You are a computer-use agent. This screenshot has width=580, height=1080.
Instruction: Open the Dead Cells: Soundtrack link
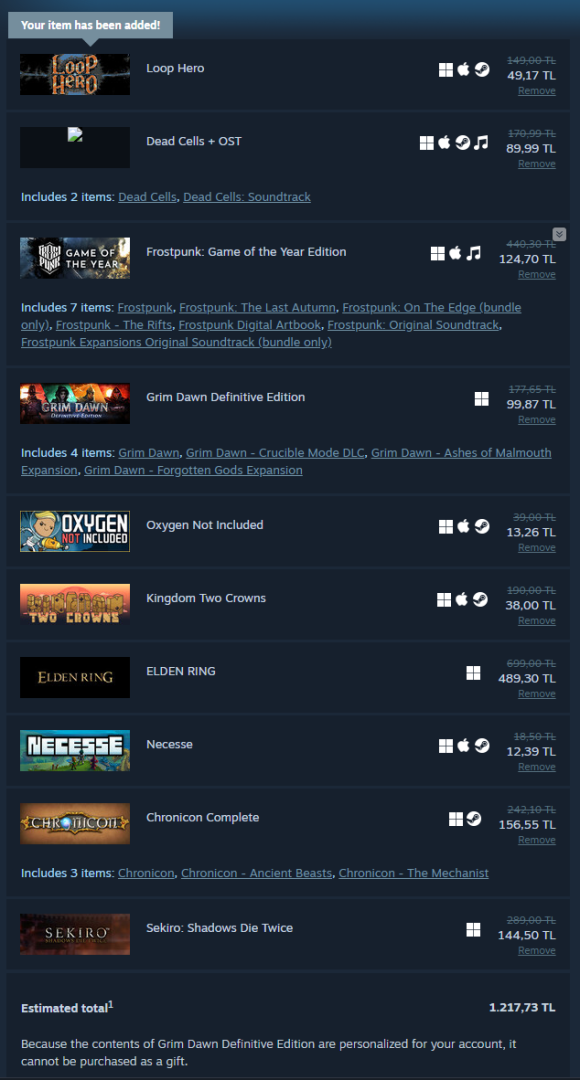247,197
